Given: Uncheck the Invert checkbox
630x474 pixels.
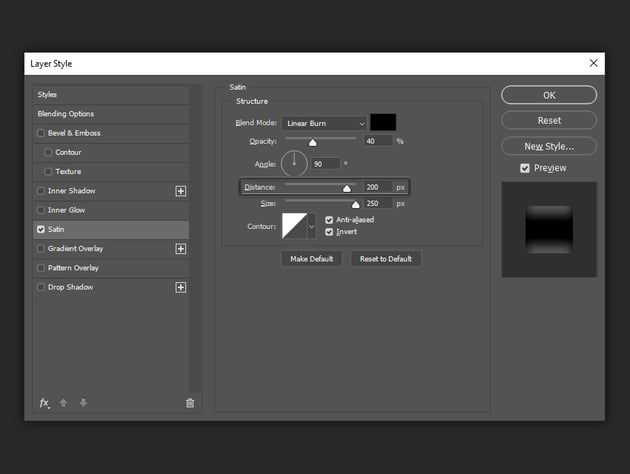Looking at the screenshot, I should pos(330,232).
